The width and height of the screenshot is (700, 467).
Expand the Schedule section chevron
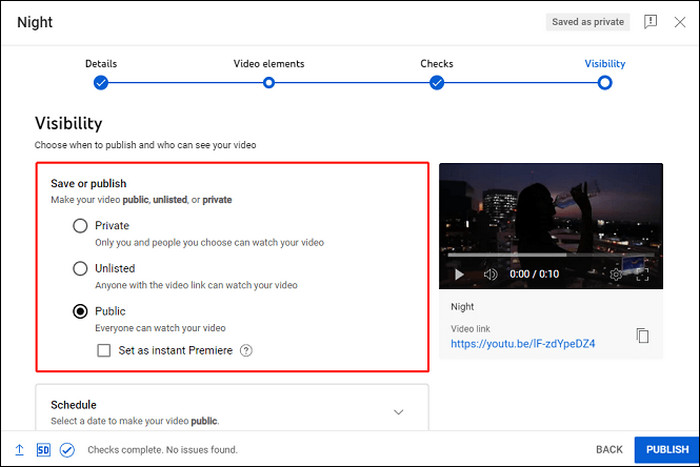pos(399,412)
